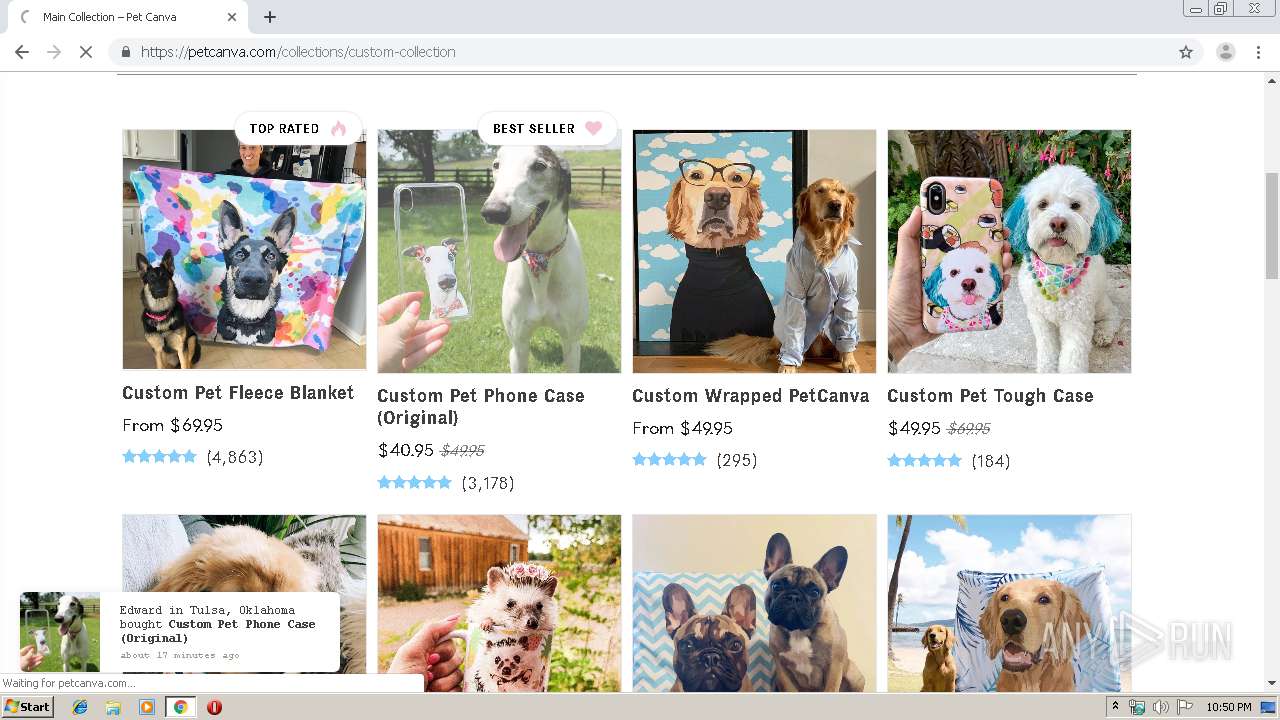
Task: Open the Chrome profile avatar icon
Action: coord(1225,52)
